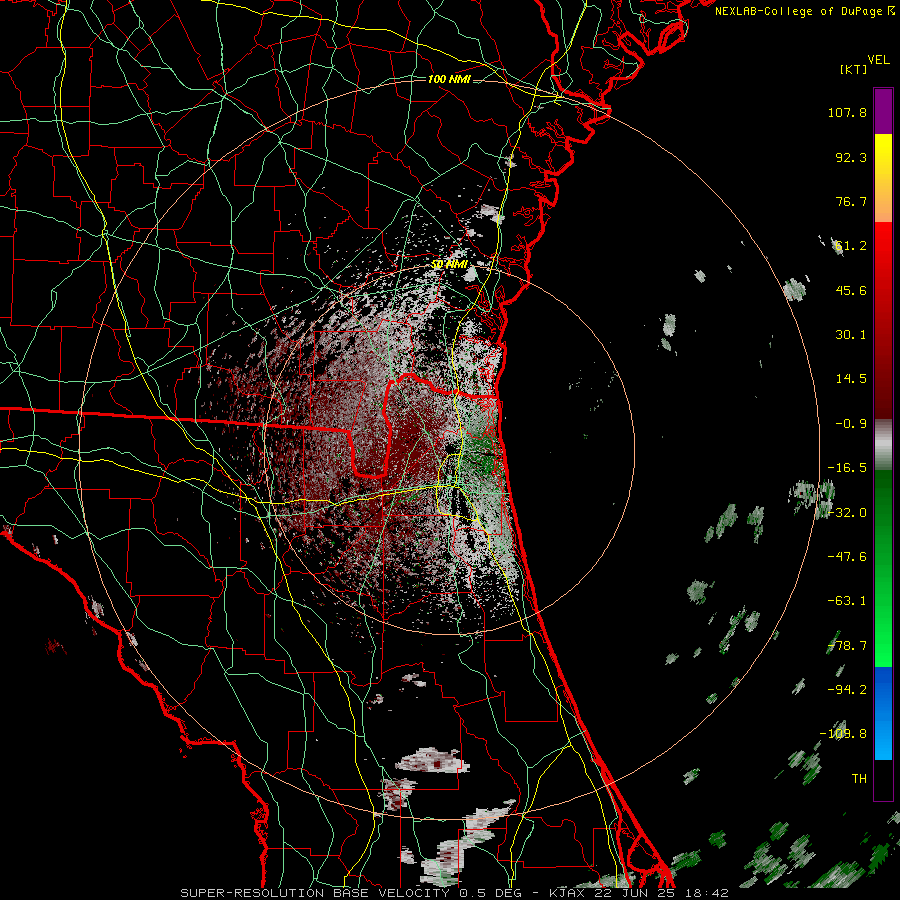This screenshot has height=900, width=900.
Task: Click the -16.5 velocity scale label
Action: [x=847, y=468]
